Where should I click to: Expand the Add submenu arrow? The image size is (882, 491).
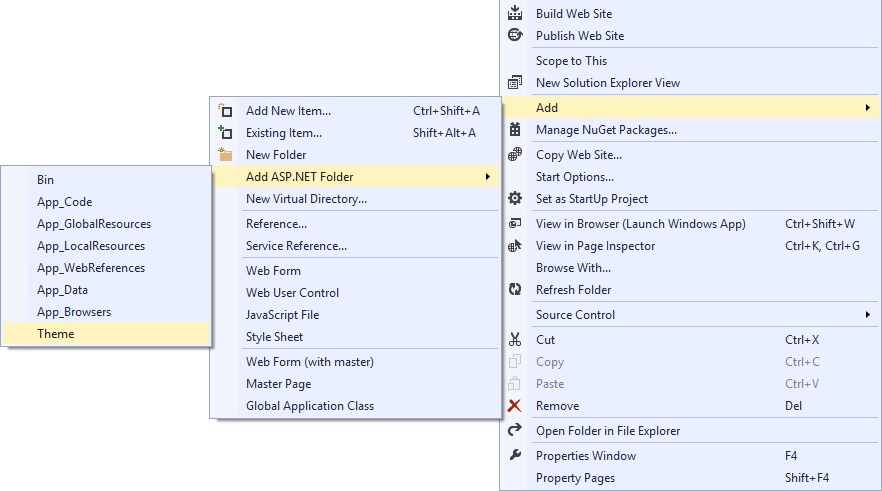click(x=868, y=107)
